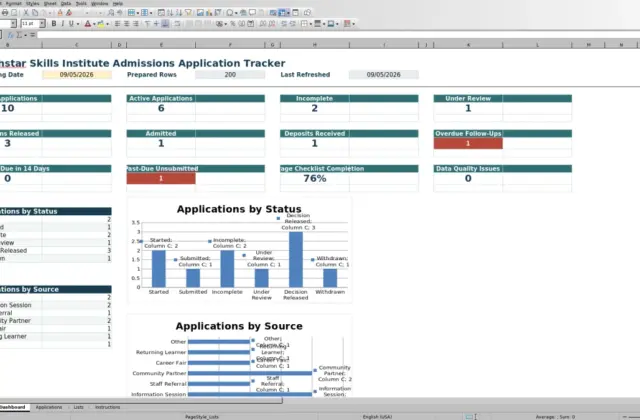This screenshot has width=640, height=420.
Task: Open the Data menu
Action: pos(66,3)
